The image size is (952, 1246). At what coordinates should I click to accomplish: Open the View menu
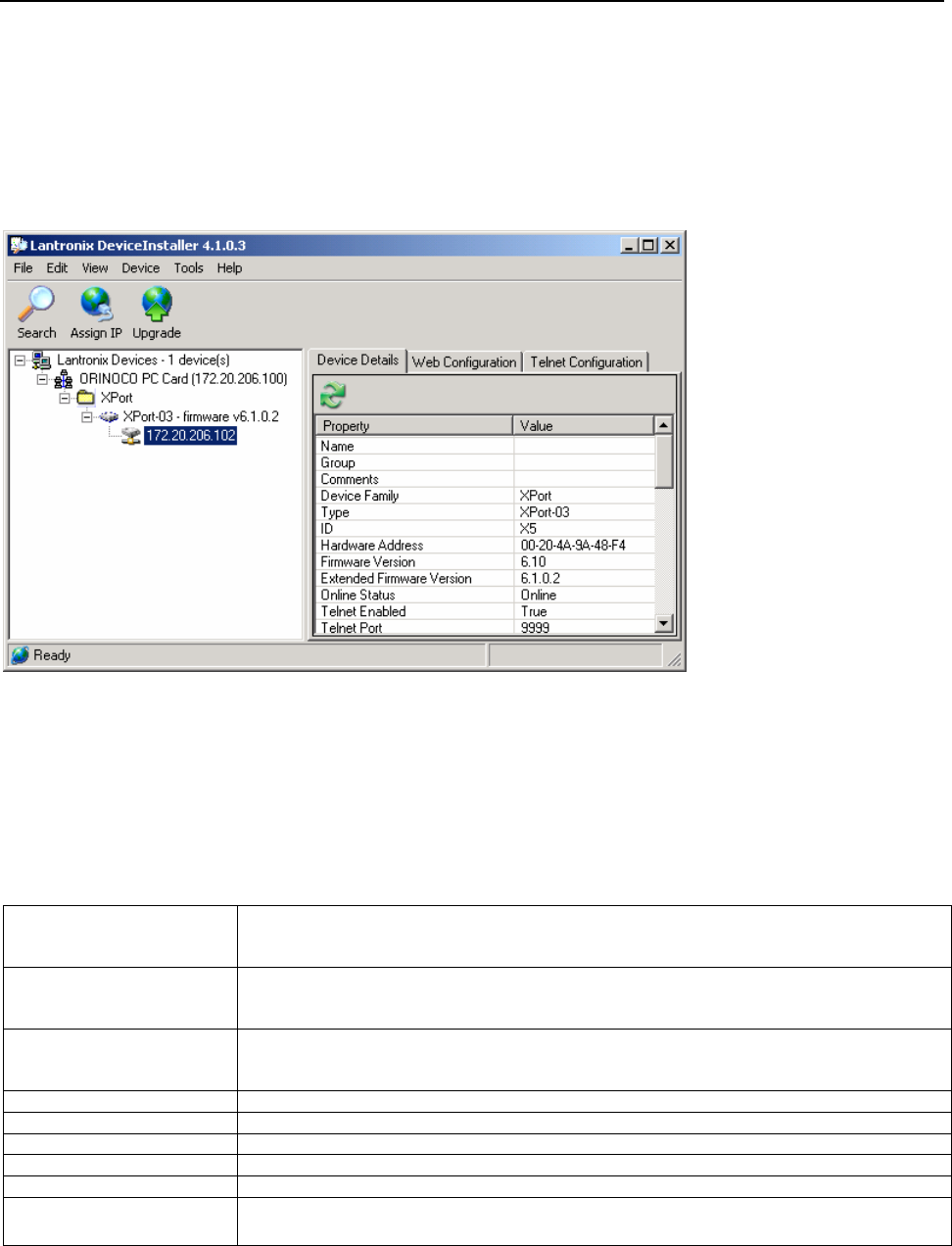coord(95,268)
